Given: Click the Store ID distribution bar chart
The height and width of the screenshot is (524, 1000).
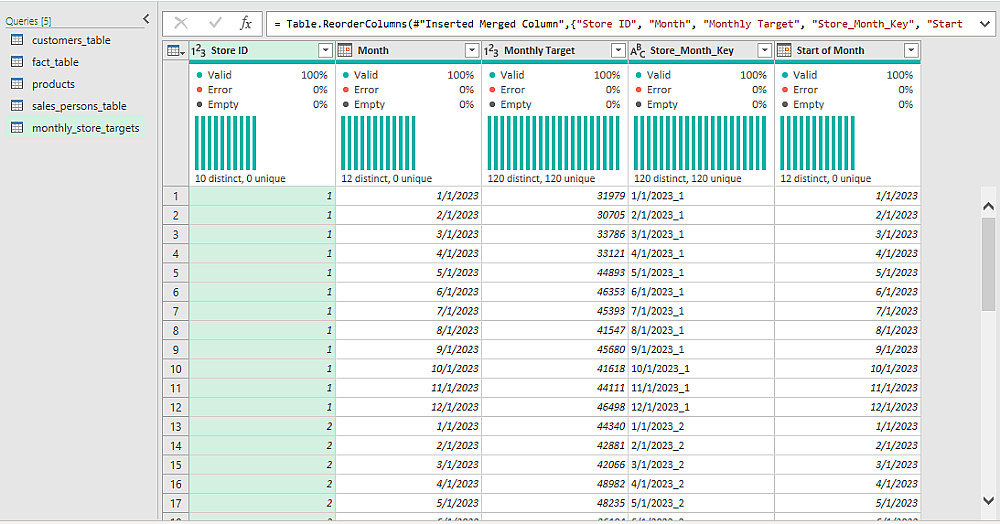Looking at the screenshot, I should 226,143.
